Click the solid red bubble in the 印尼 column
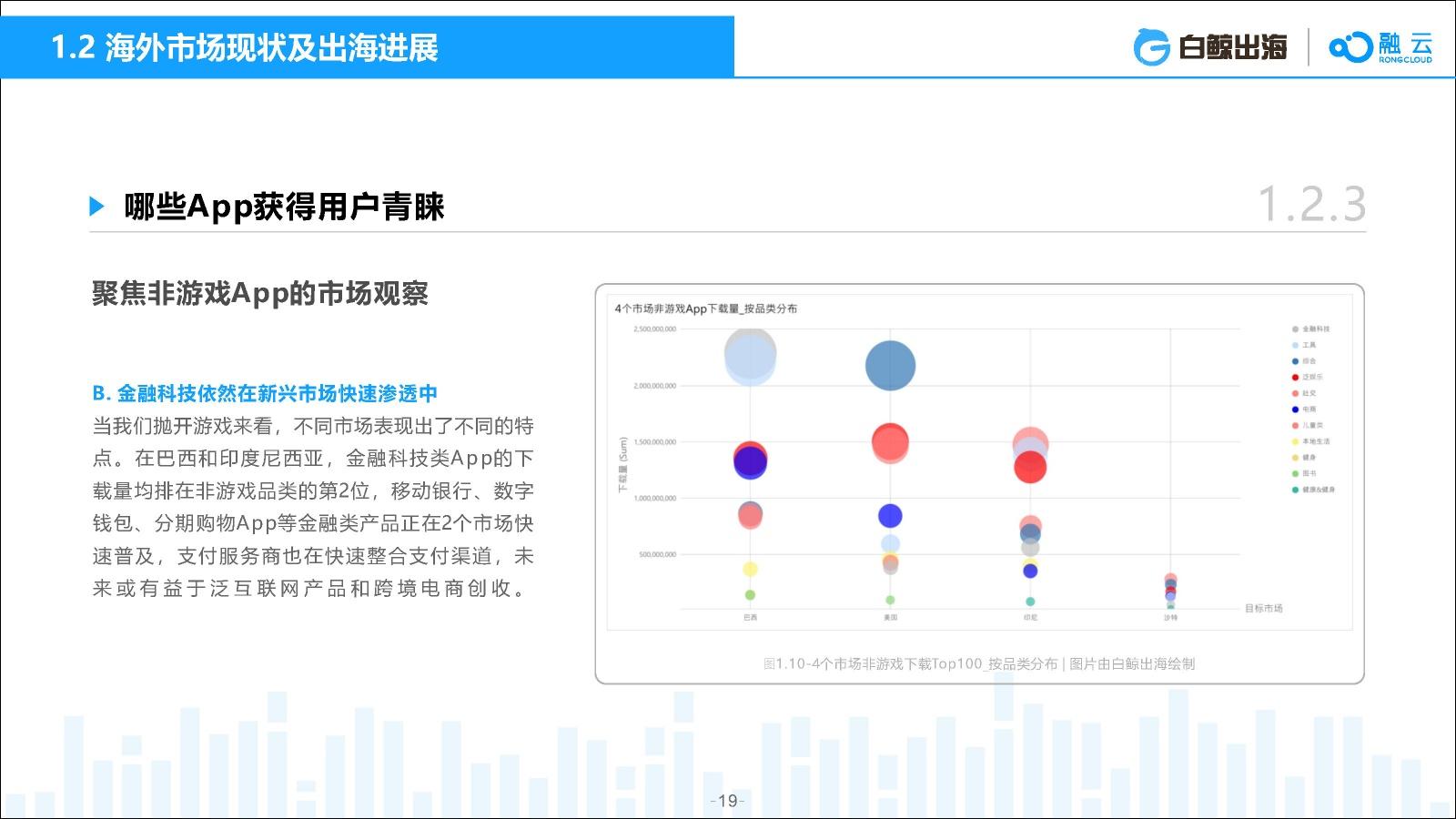Screen dimensions: 1456x819 [x=1030, y=468]
